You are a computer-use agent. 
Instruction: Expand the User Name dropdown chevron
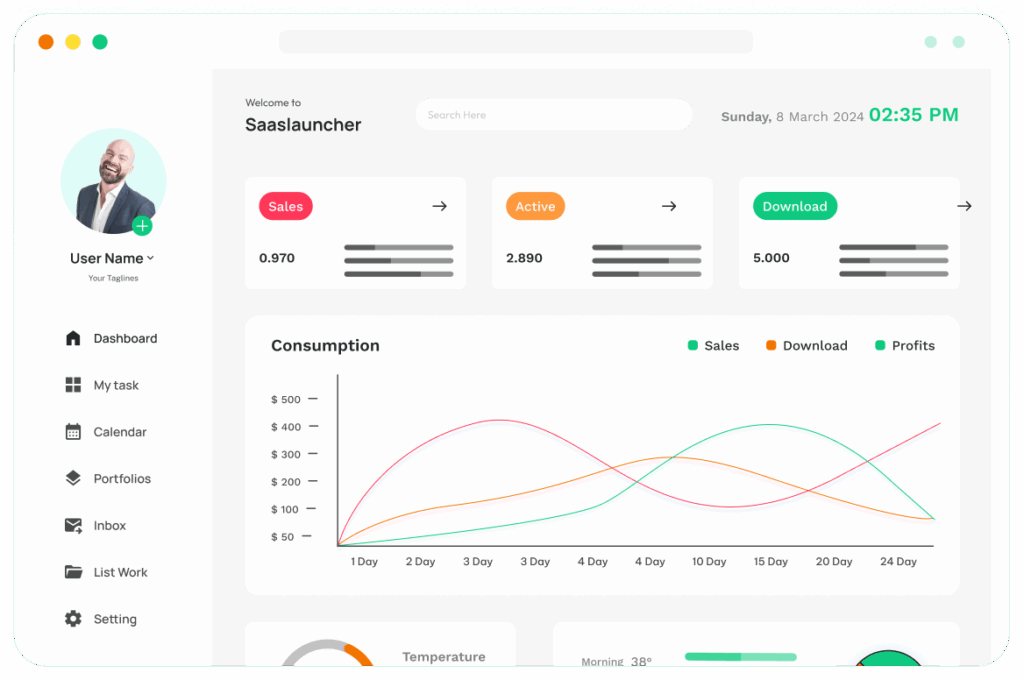150,259
